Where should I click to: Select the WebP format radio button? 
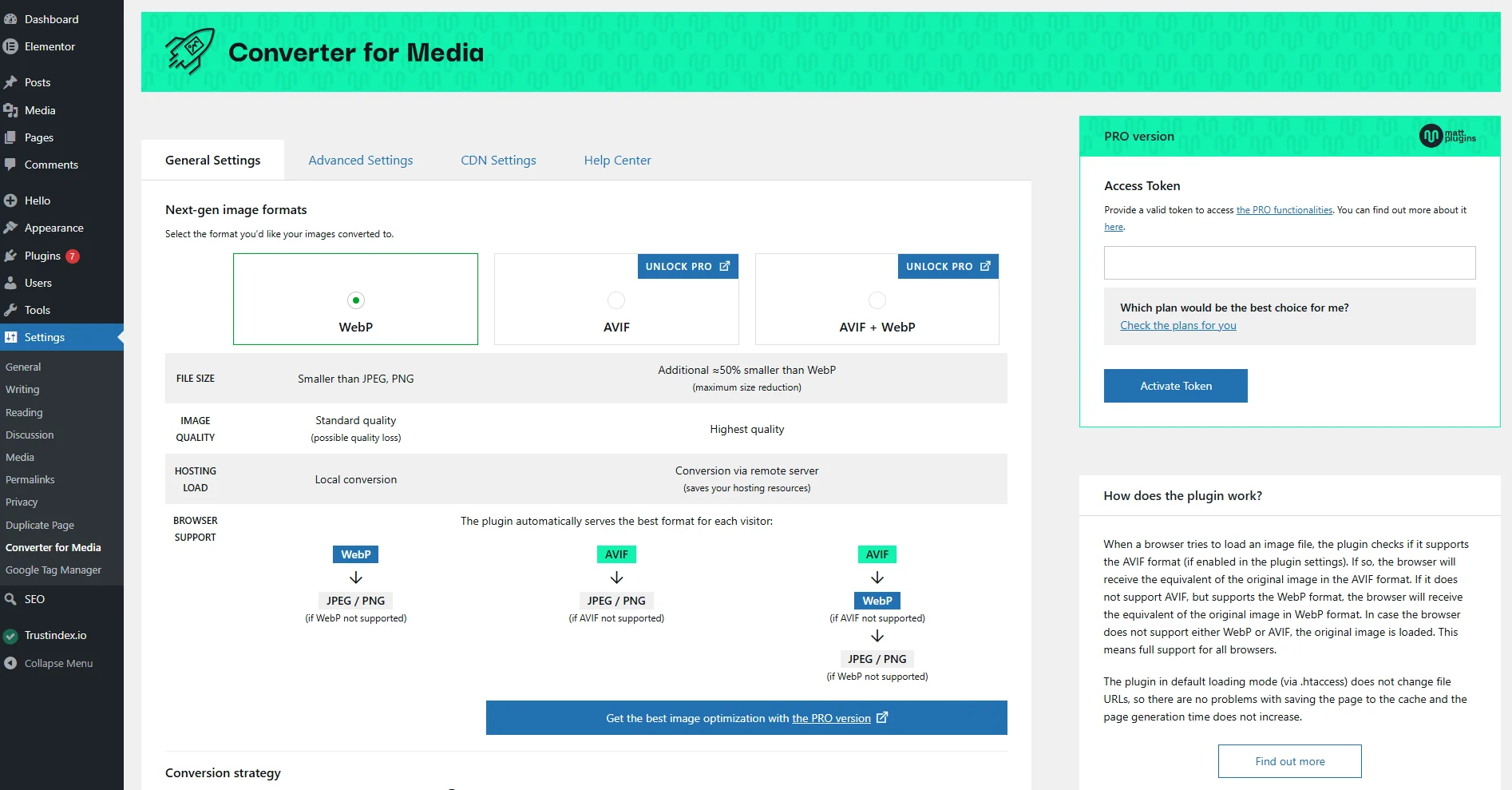tap(356, 300)
